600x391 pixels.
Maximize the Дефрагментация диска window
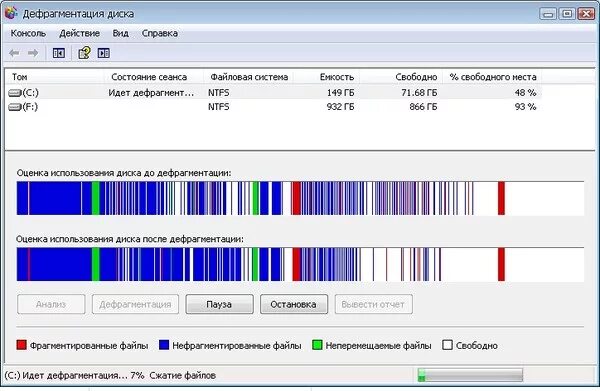pyautogui.click(x=567, y=14)
